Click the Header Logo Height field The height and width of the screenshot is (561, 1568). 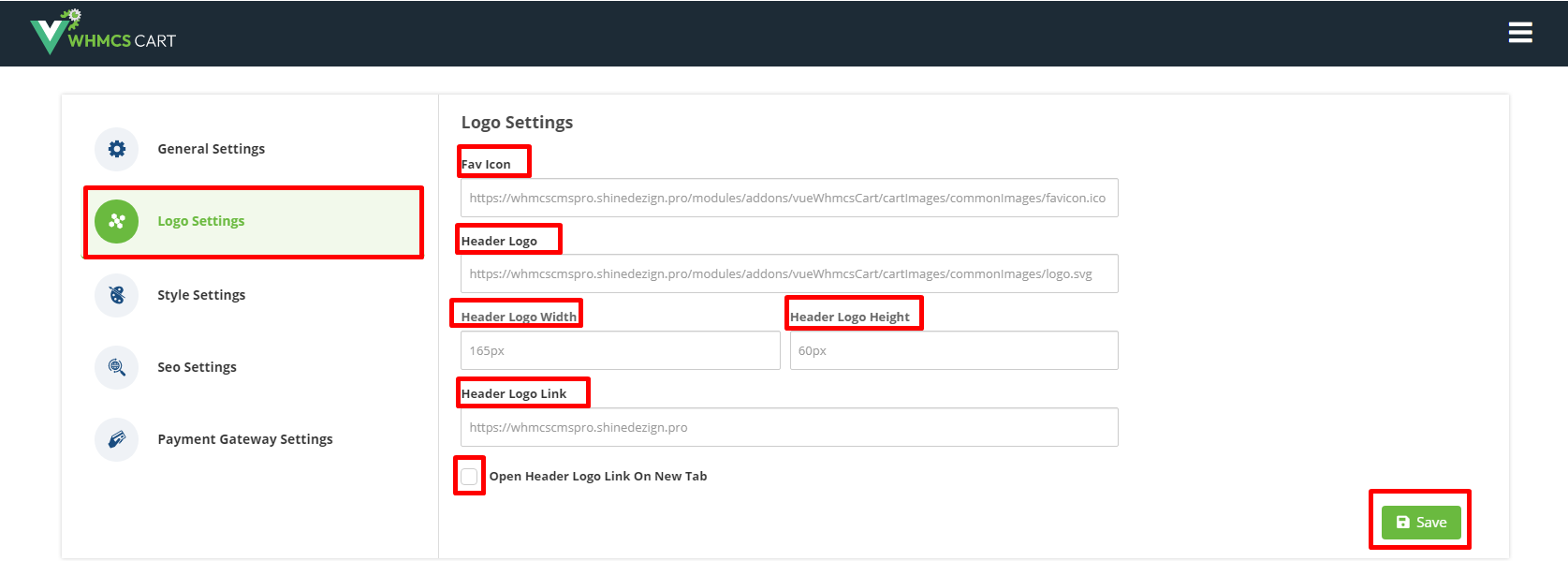coord(953,350)
